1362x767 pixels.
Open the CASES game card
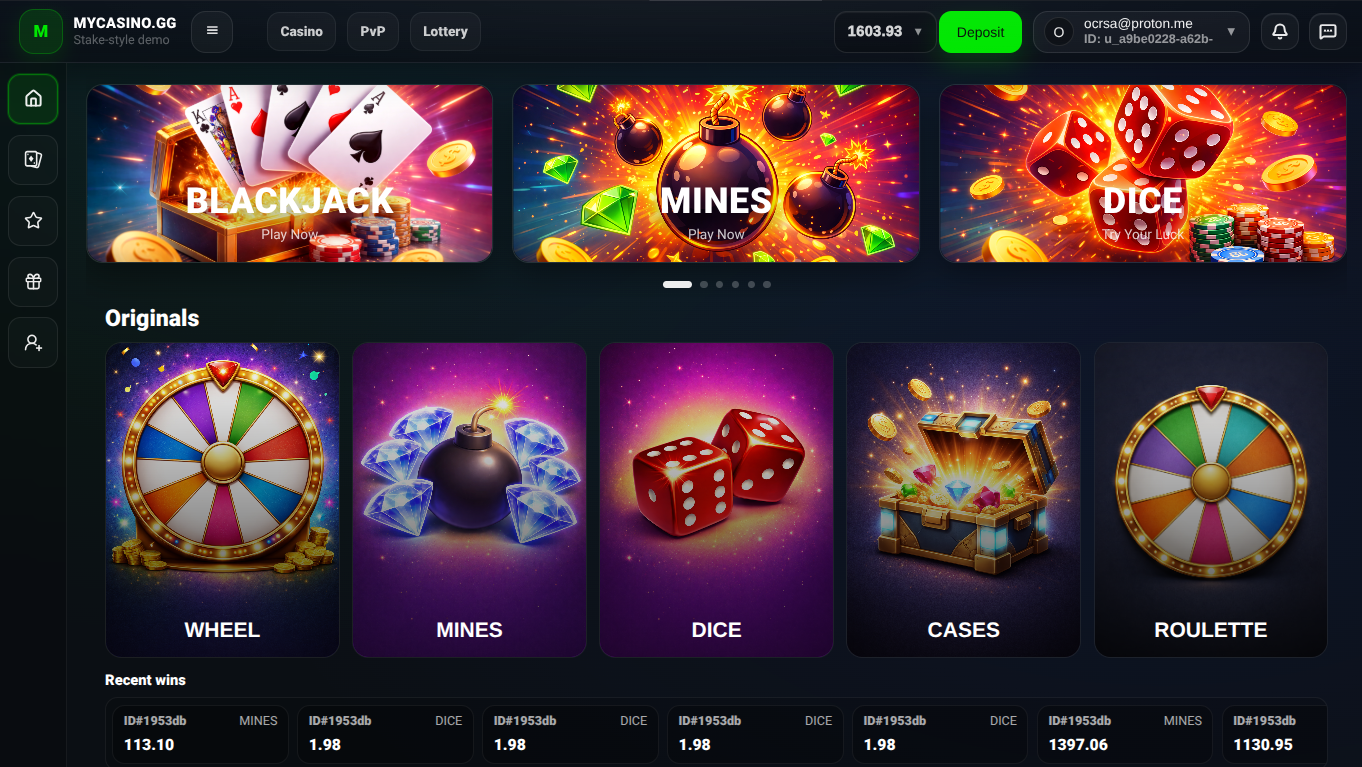963,500
